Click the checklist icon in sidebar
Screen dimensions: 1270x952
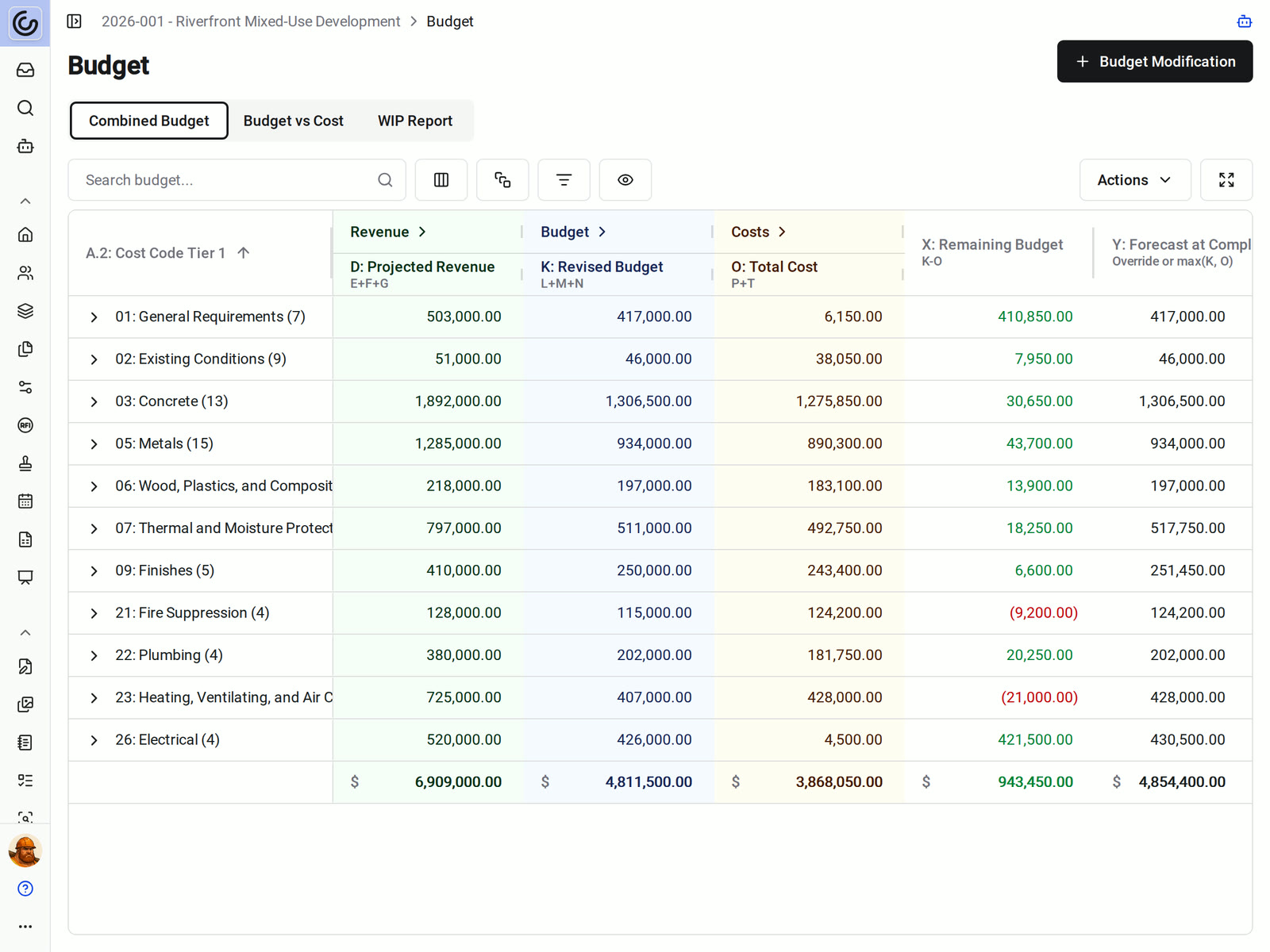25,781
